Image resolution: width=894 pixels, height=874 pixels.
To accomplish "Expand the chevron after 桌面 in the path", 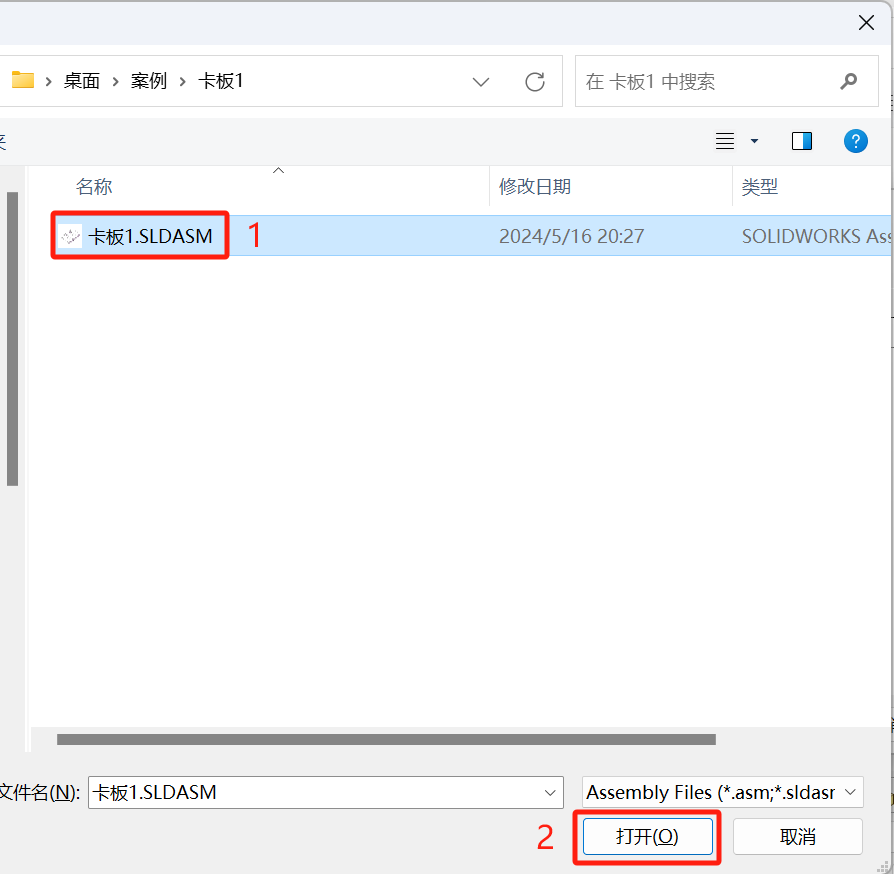I will click(116, 82).
